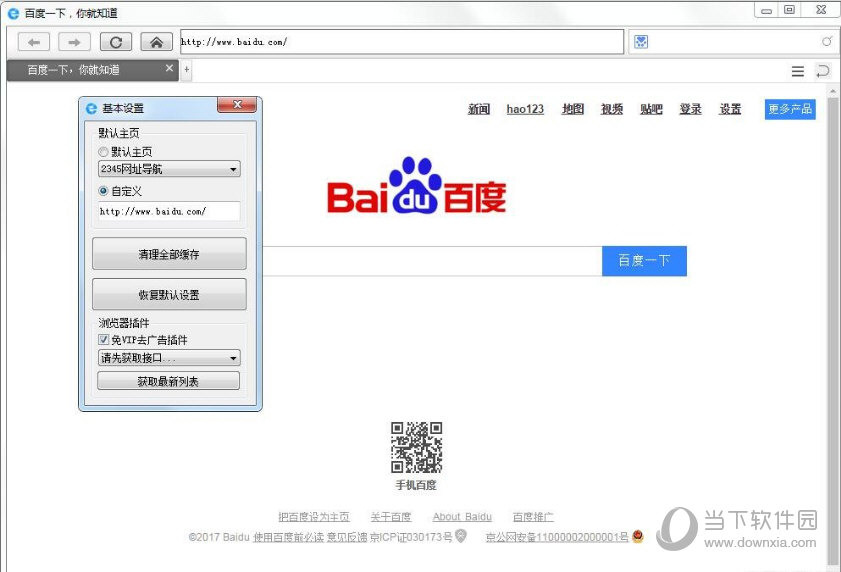Click the 登录 link

(690, 109)
